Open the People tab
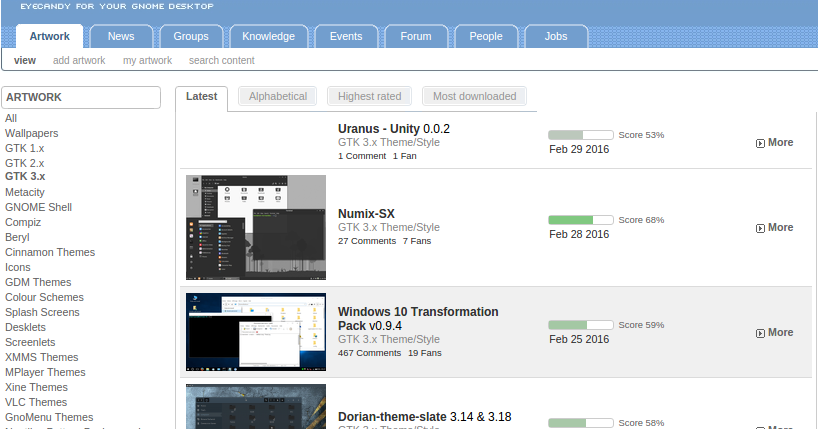This screenshot has width=818, height=429. 486,37
